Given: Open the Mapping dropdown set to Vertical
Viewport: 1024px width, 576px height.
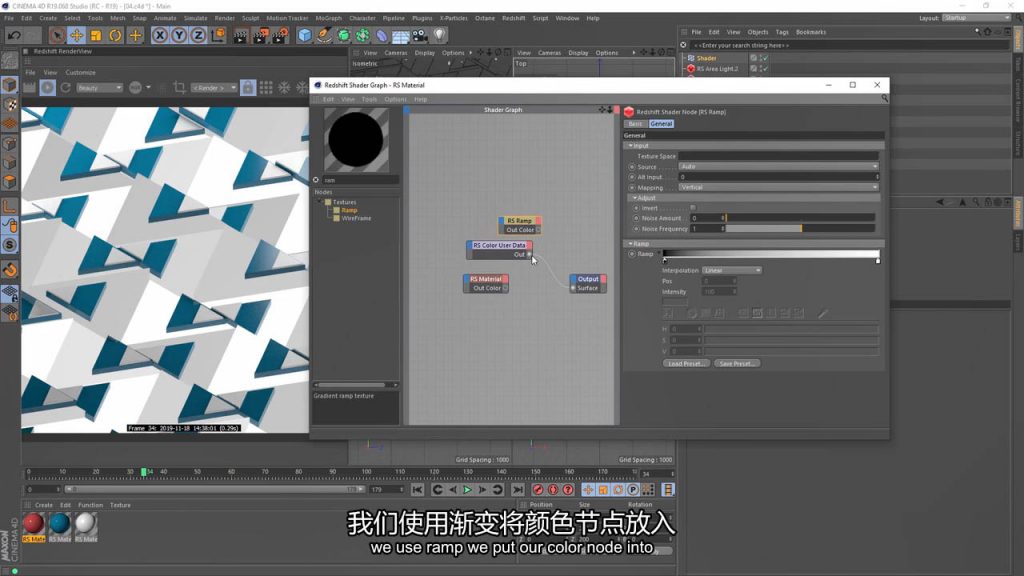Looking at the screenshot, I should point(778,187).
